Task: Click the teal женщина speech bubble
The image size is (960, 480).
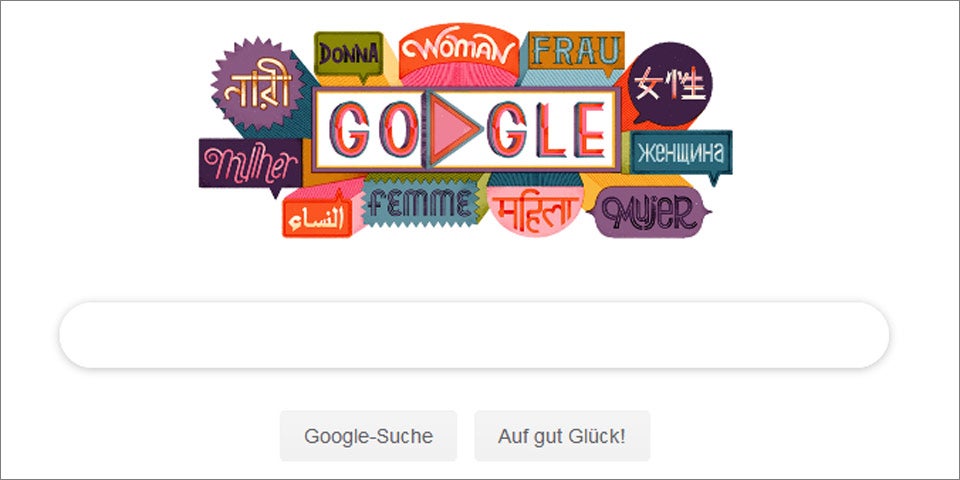Action: (x=681, y=154)
